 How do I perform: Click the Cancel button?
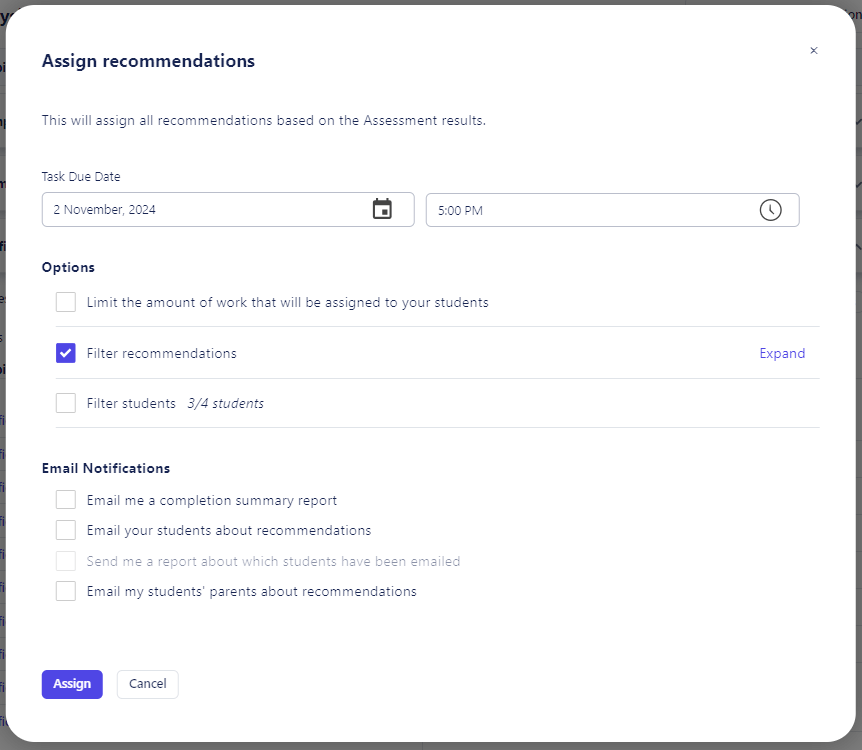147,684
